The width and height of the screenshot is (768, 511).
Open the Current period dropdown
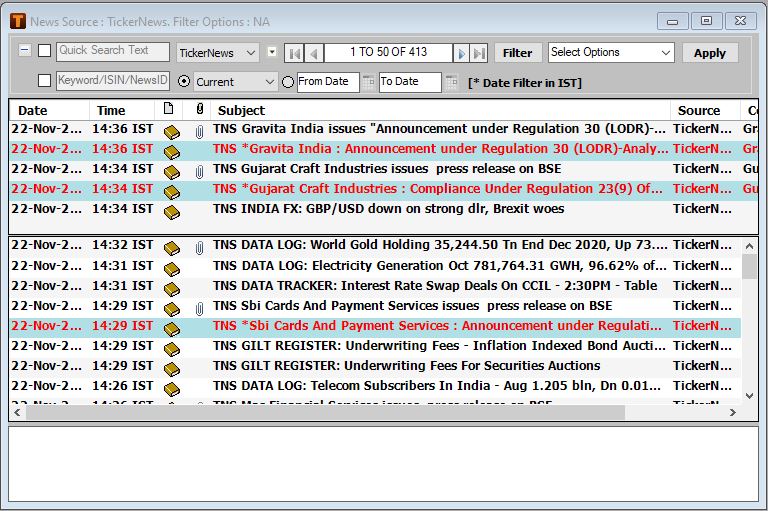(236, 82)
